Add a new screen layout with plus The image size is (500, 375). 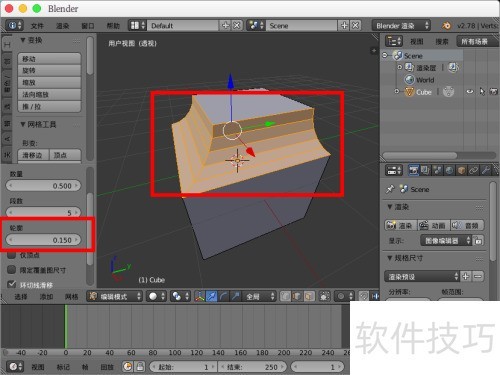coord(225,25)
